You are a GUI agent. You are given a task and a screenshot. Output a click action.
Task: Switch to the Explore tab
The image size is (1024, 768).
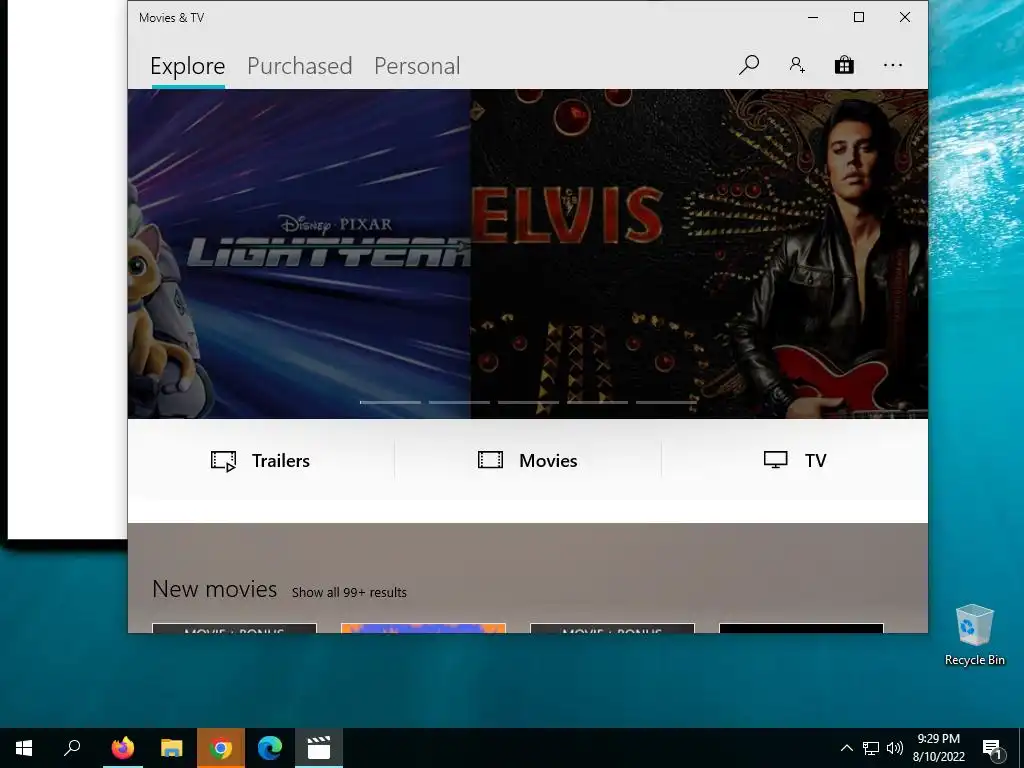[x=187, y=66]
